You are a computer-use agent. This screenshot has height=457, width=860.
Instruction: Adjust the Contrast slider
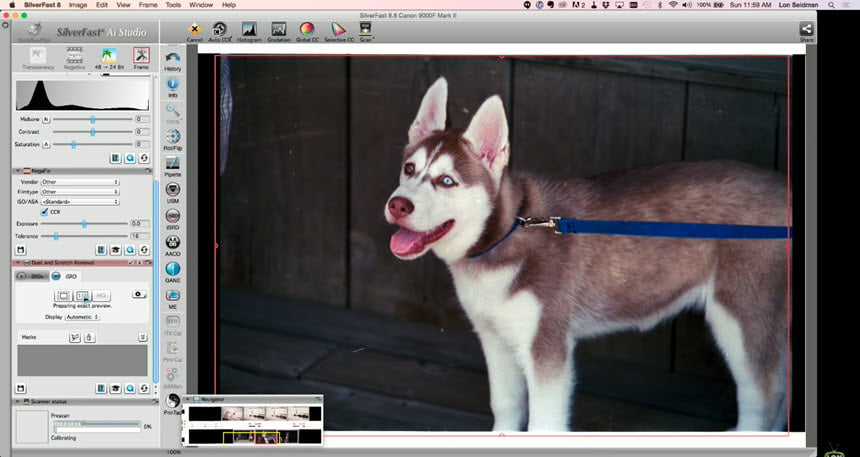pyautogui.click(x=93, y=132)
